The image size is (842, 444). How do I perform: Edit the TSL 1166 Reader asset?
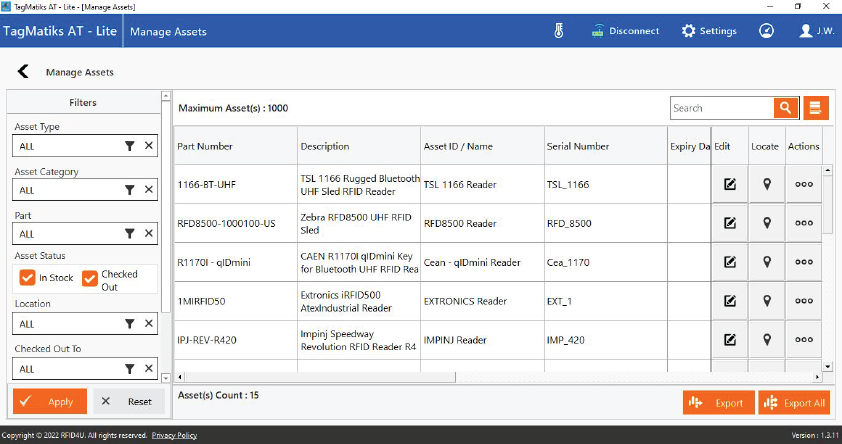pyautogui.click(x=730, y=184)
